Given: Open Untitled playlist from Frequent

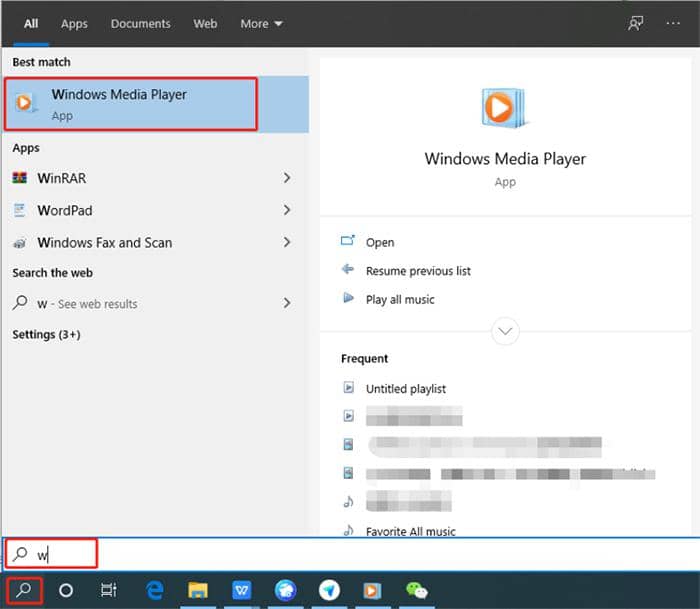Looking at the screenshot, I should point(406,389).
